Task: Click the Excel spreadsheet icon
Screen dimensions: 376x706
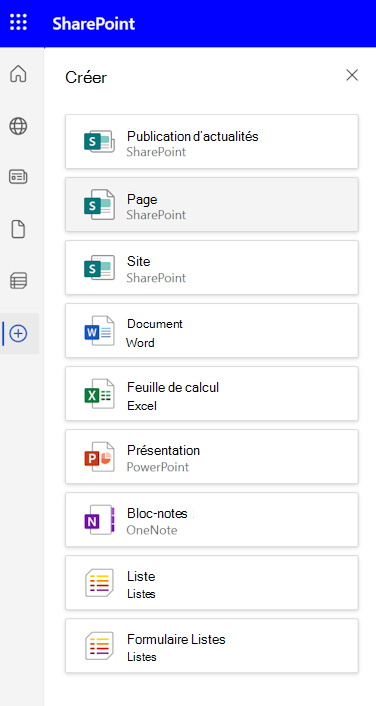Action: pos(99,394)
